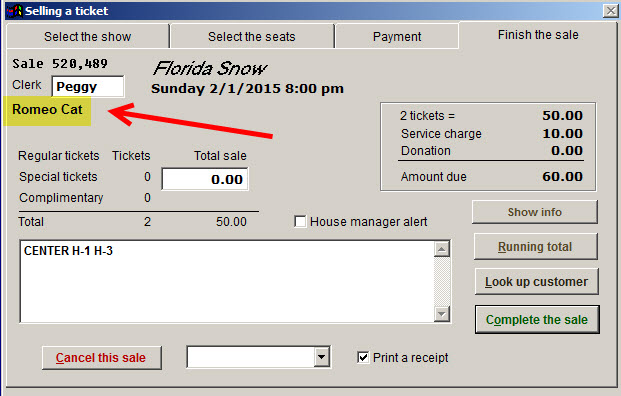Click the Total sale amount field

[205, 179]
